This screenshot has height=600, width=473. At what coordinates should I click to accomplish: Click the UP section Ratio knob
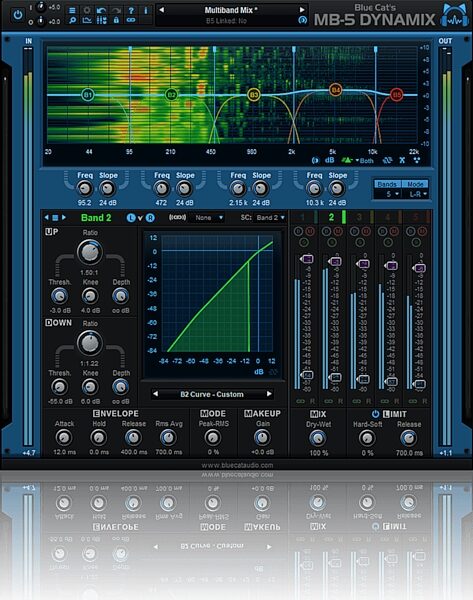click(90, 252)
